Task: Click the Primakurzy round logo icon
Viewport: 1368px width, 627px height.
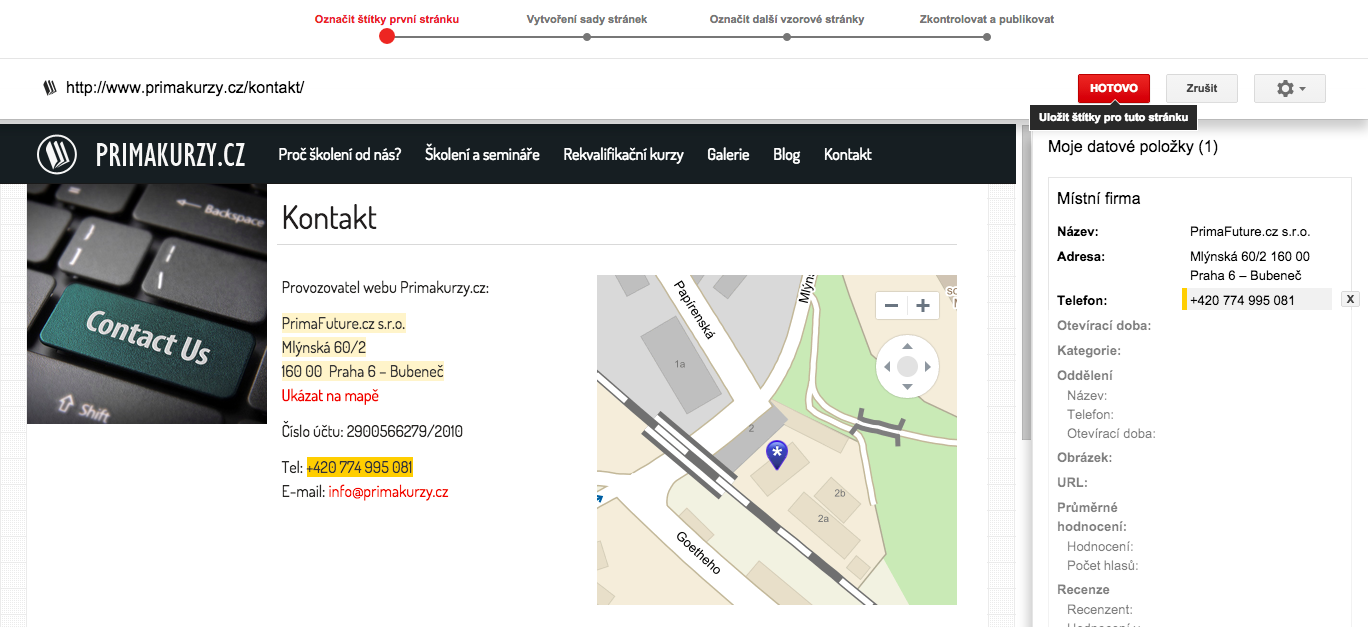Action: coord(57,154)
